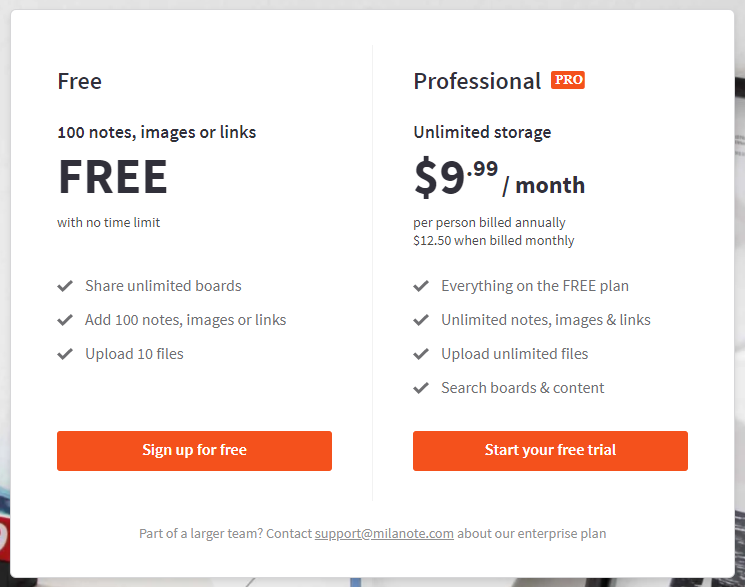Click the Sign up for free button
Image resolution: width=745 pixels, height=587 pixels.
point(194,451)
